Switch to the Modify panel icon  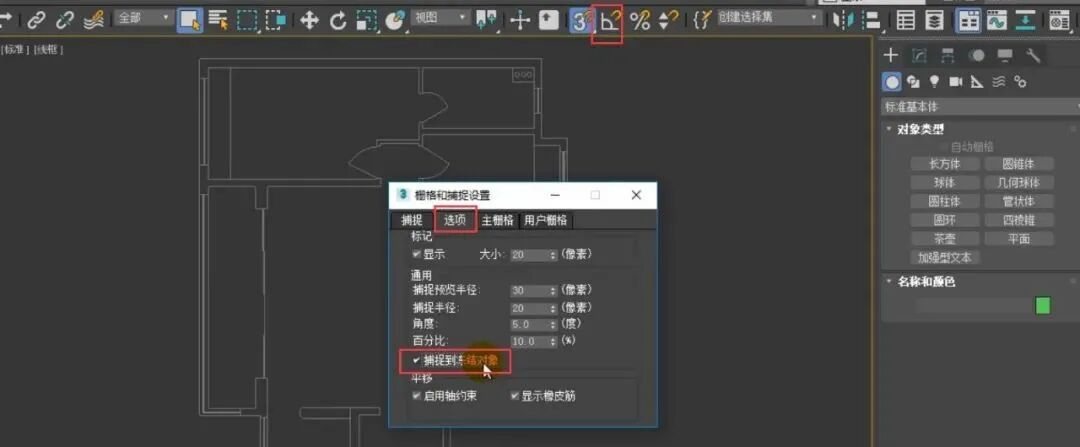[x=919, y=55]
